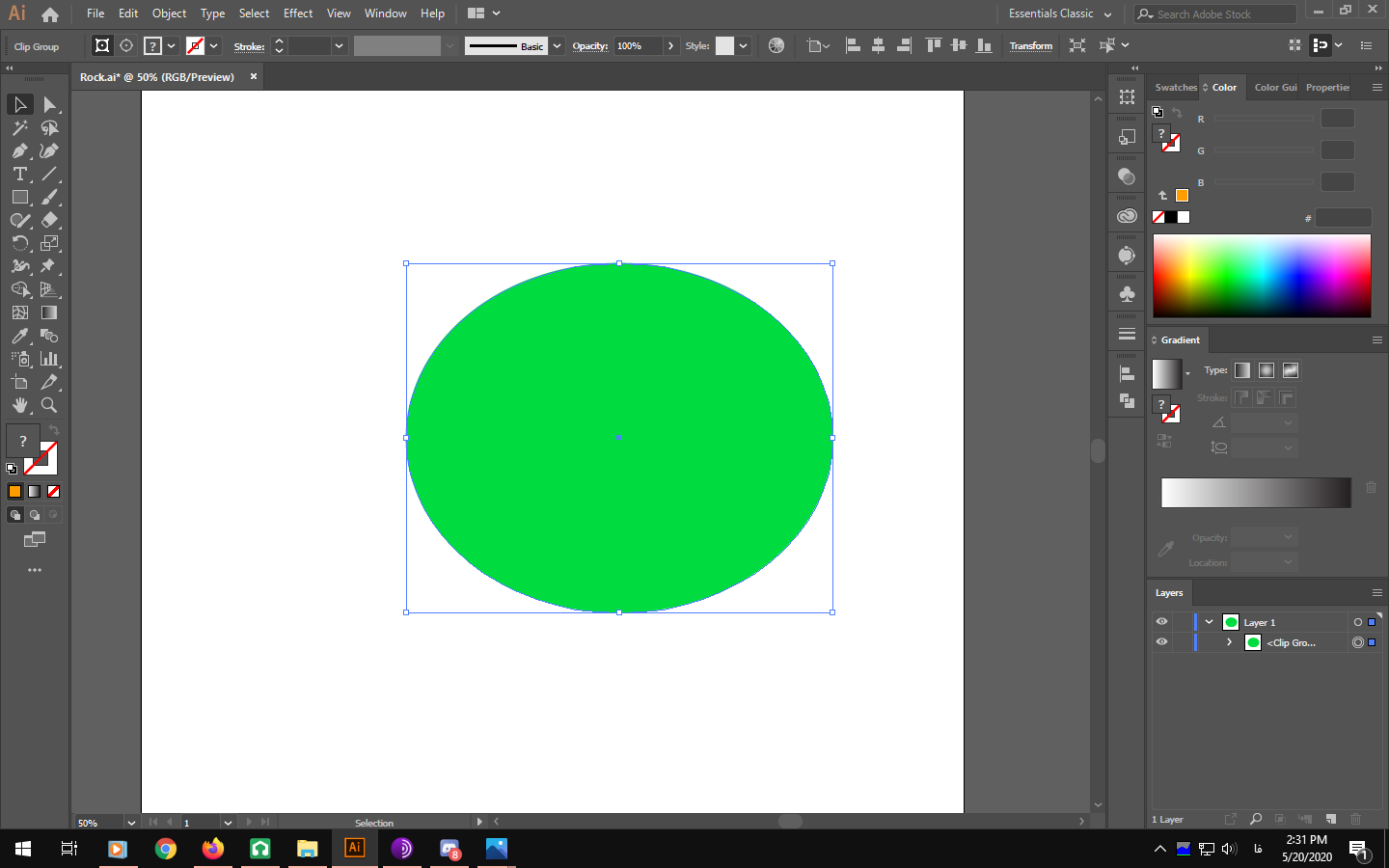Choose the Eyedropper tool

pyautogui.click(x=19, y=336)
